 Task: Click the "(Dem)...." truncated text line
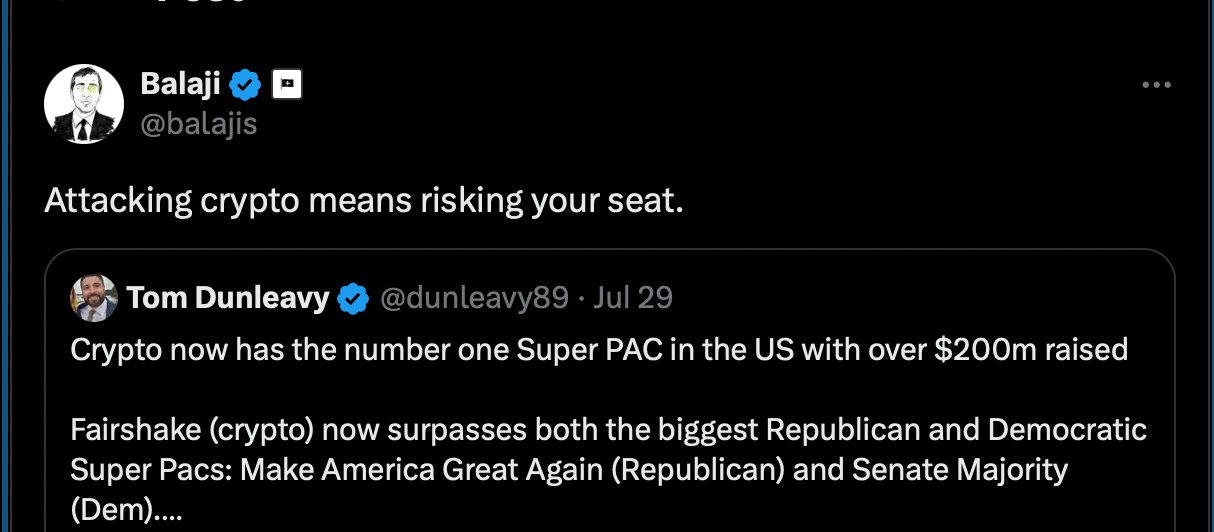[127, 508]
